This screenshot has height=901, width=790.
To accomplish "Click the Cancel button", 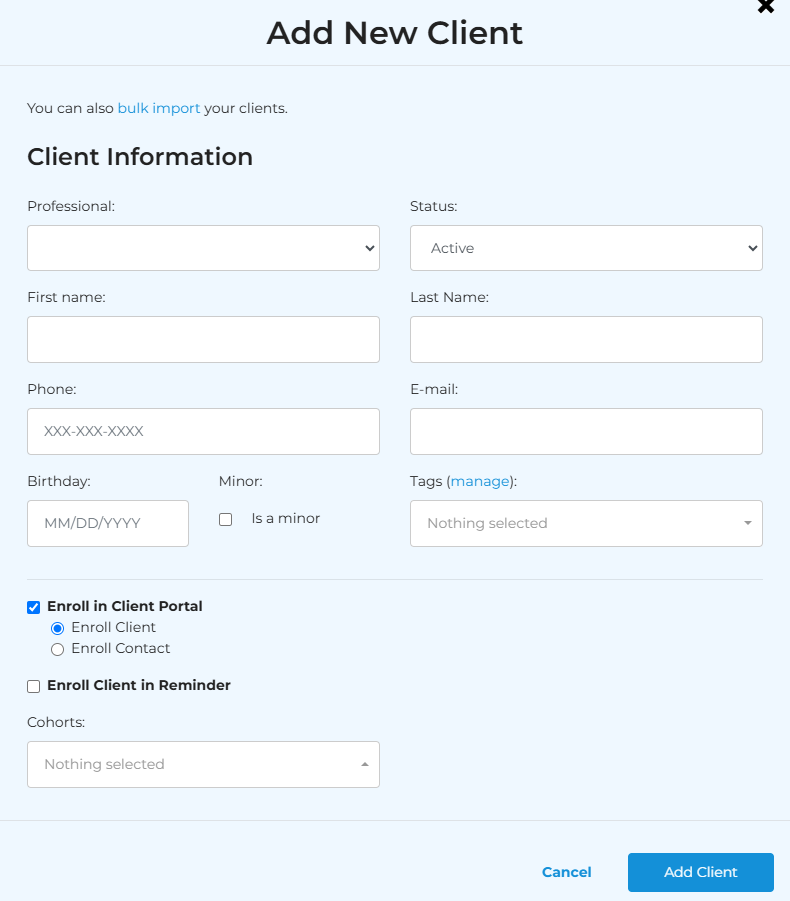I will coord(567,872).
